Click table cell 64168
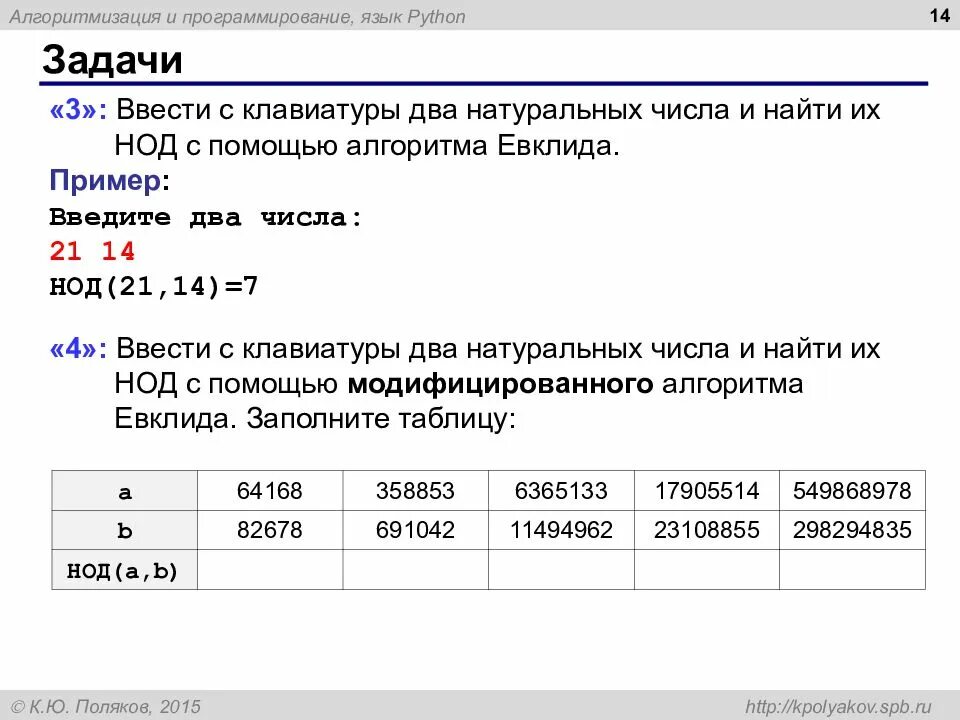Screen dimensions: 960x720 point(270,491)
